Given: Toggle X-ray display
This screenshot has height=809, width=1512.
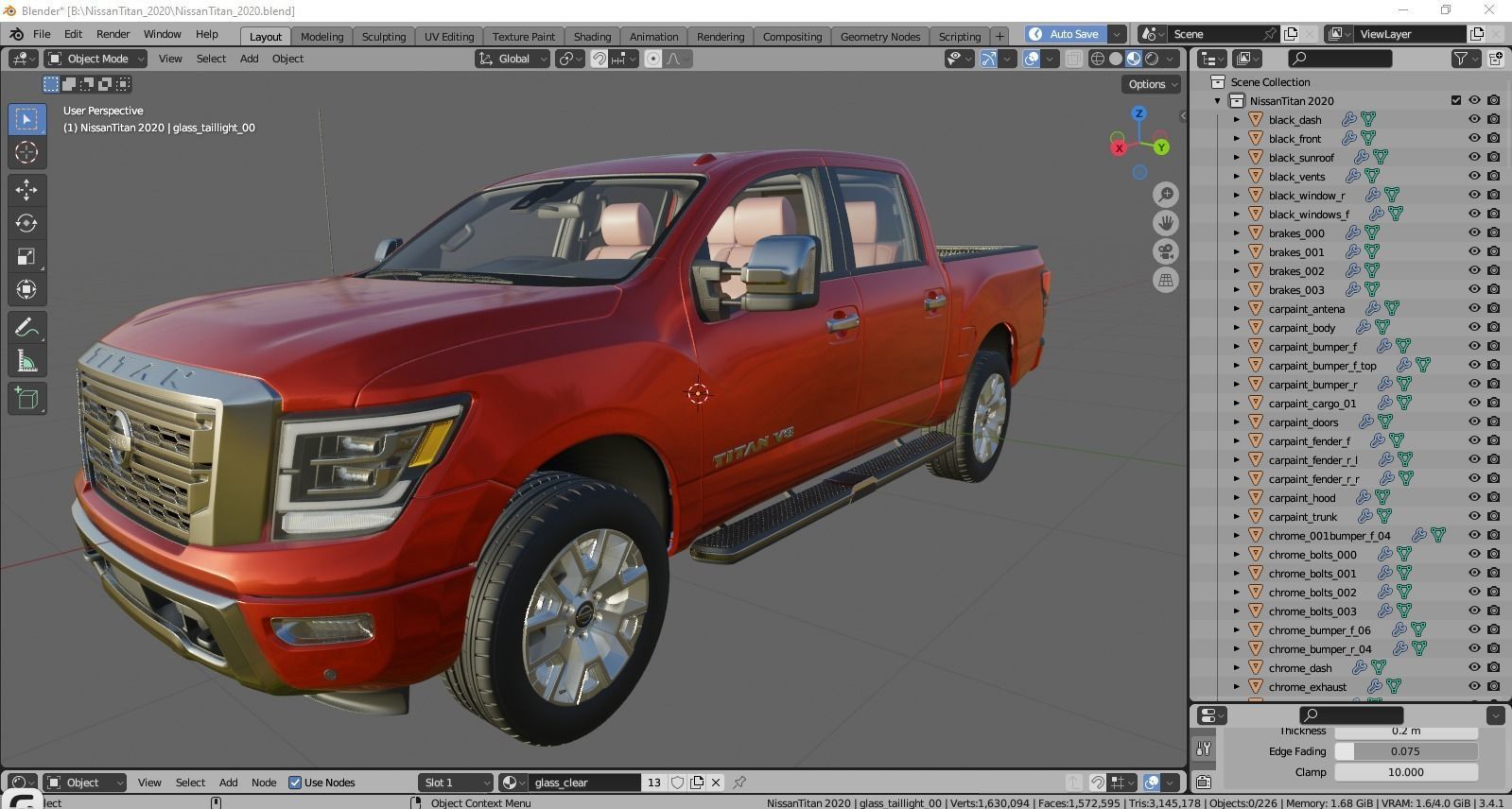Looking at the screenshot, I should [x=1074, y=59].
